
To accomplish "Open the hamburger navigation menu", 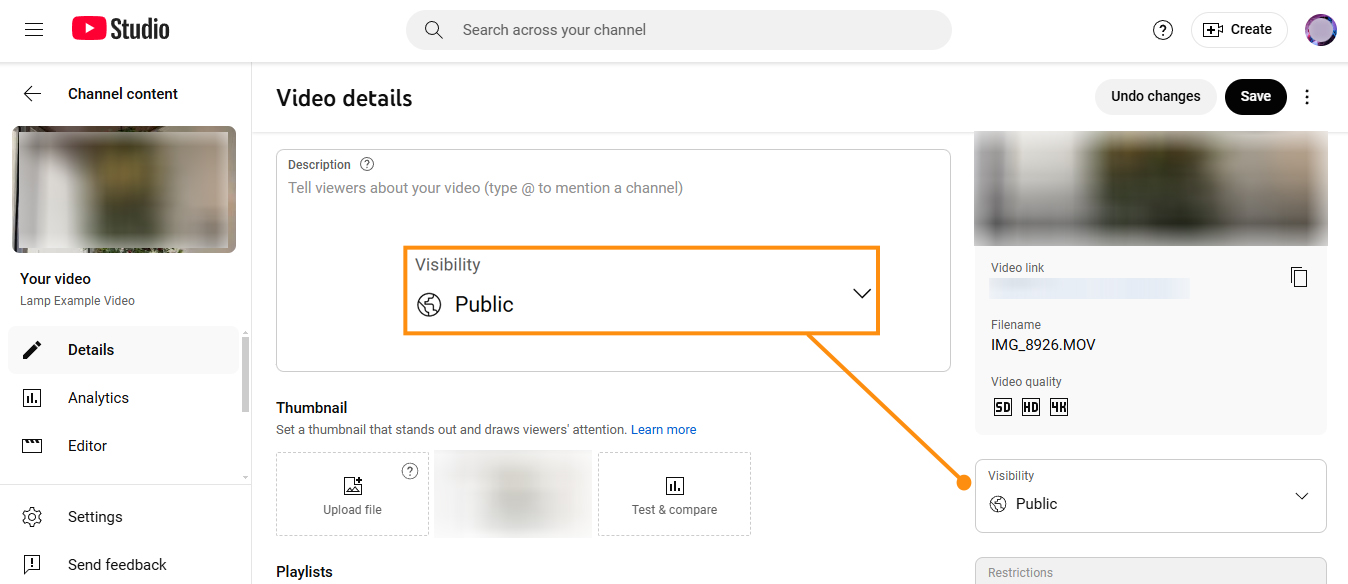I will (x=34, y=30).
